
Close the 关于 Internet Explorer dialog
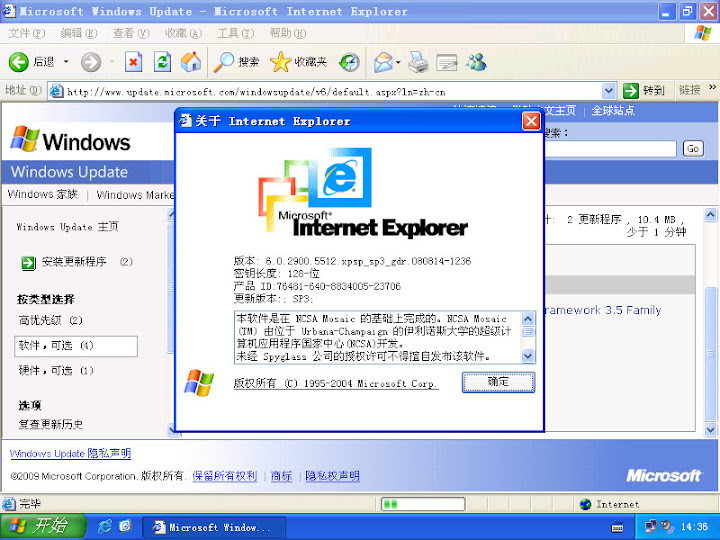pos(531,121)
